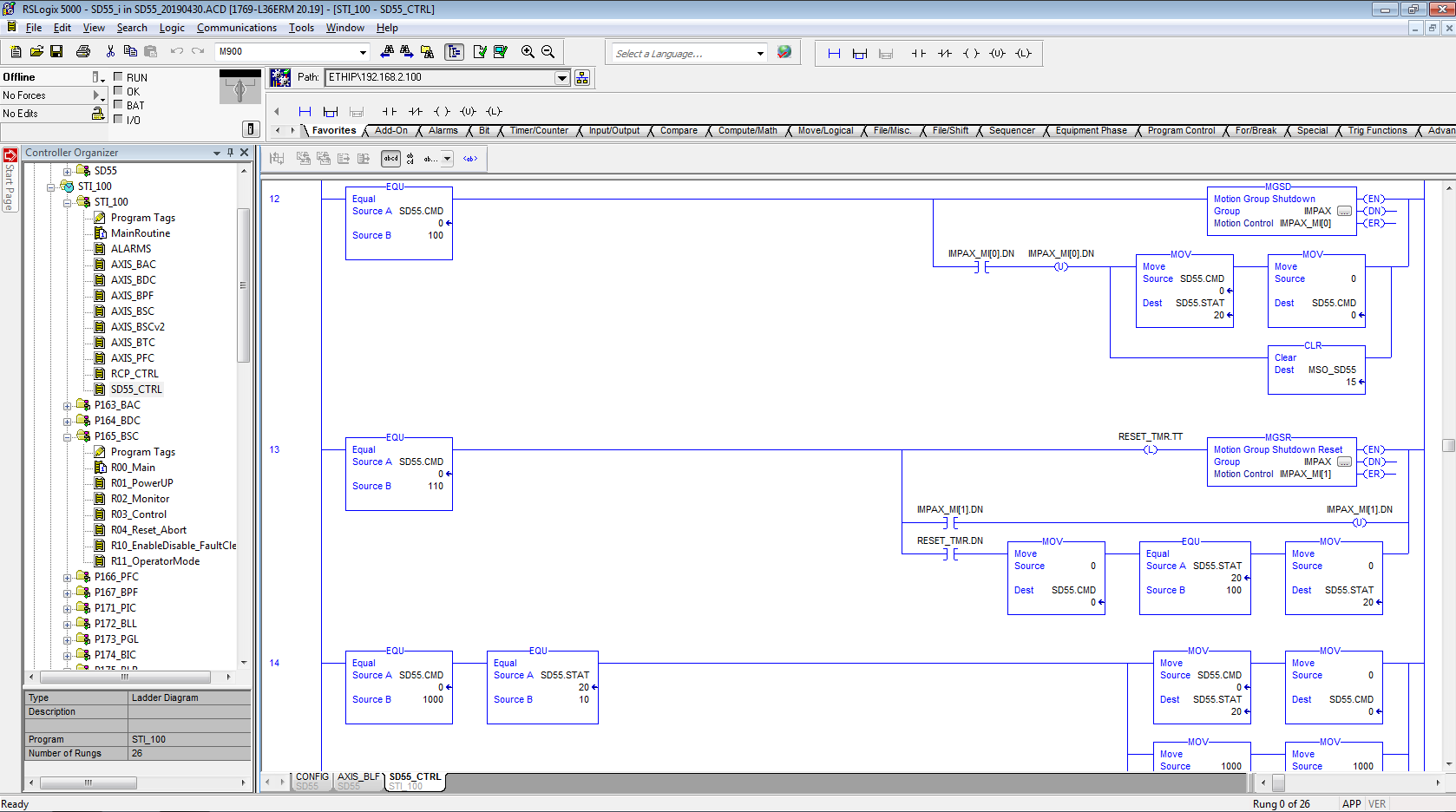
Task: Insert a Rung from the Favorites element bar
Action: coord(305,112)
